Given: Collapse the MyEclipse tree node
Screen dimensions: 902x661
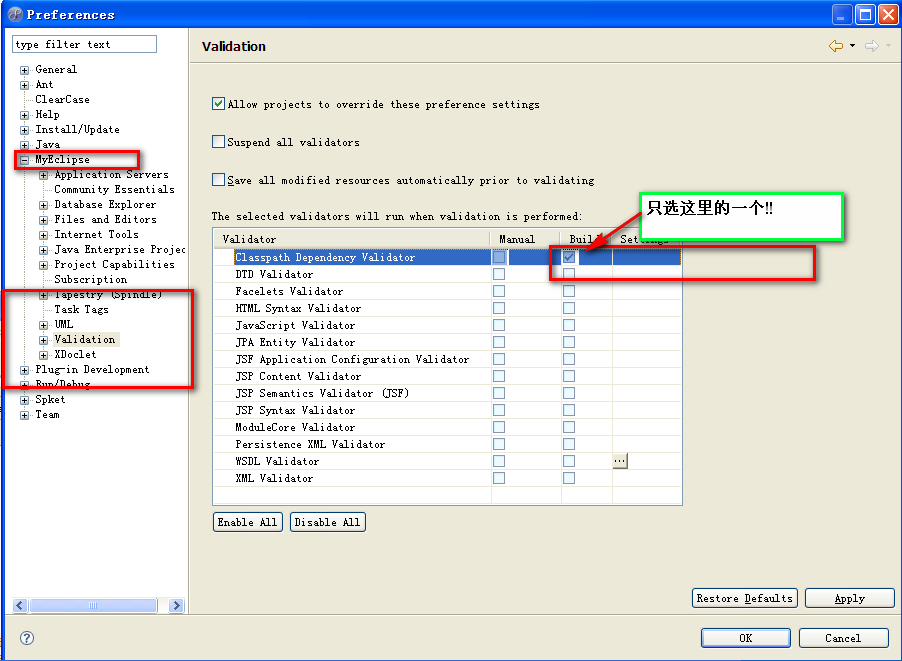Looking at the screenshot, I should pos(24,160).
